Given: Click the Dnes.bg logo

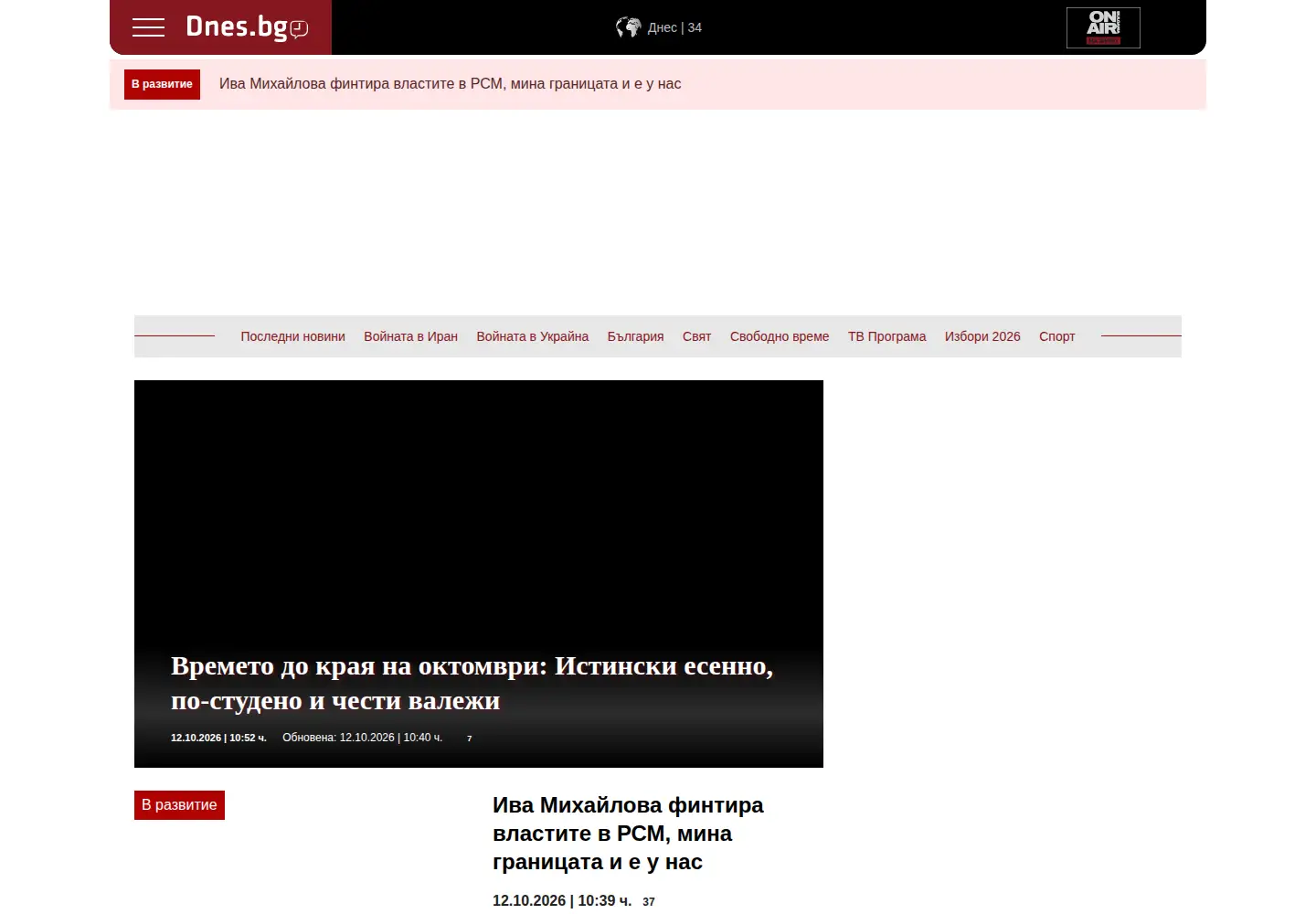Looking at the screenshot, I should click(247, 27).
